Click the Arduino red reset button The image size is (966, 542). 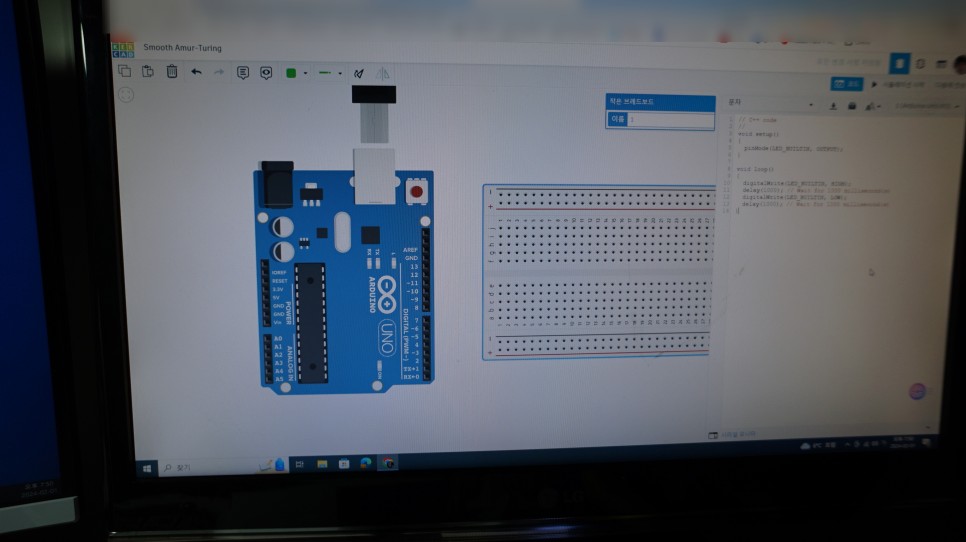416,192
